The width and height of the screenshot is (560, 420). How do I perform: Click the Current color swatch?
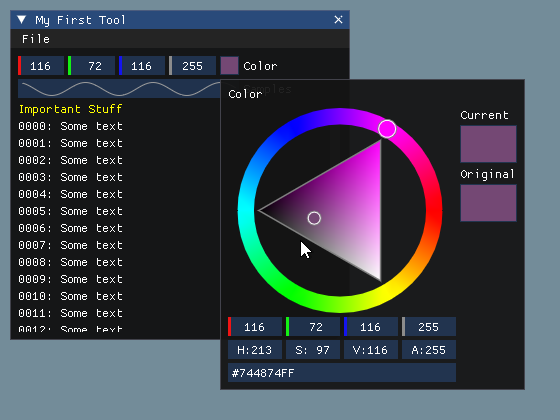click(488, 144)
